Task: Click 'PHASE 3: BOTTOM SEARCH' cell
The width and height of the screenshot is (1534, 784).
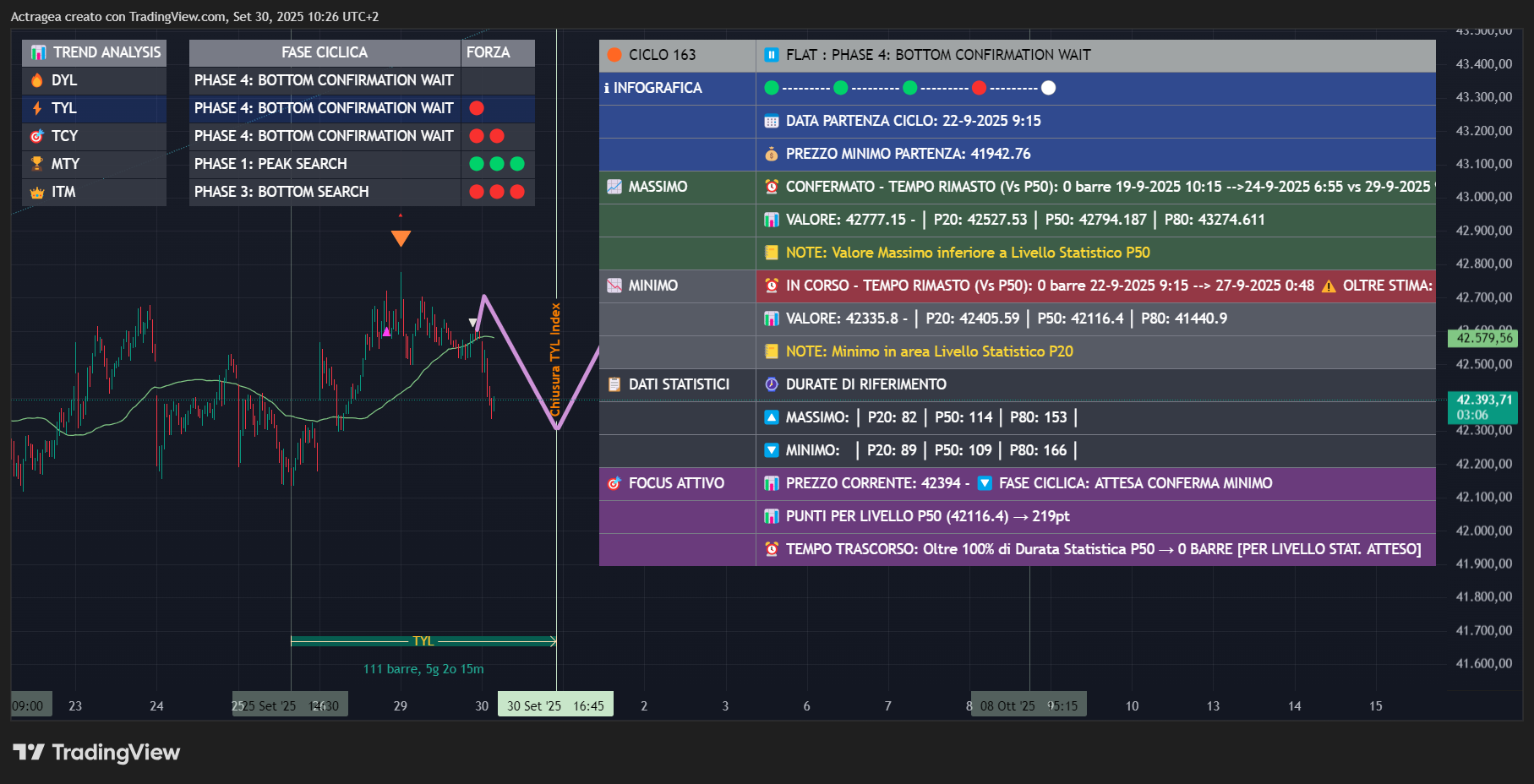Action: (x=325, y=192)
